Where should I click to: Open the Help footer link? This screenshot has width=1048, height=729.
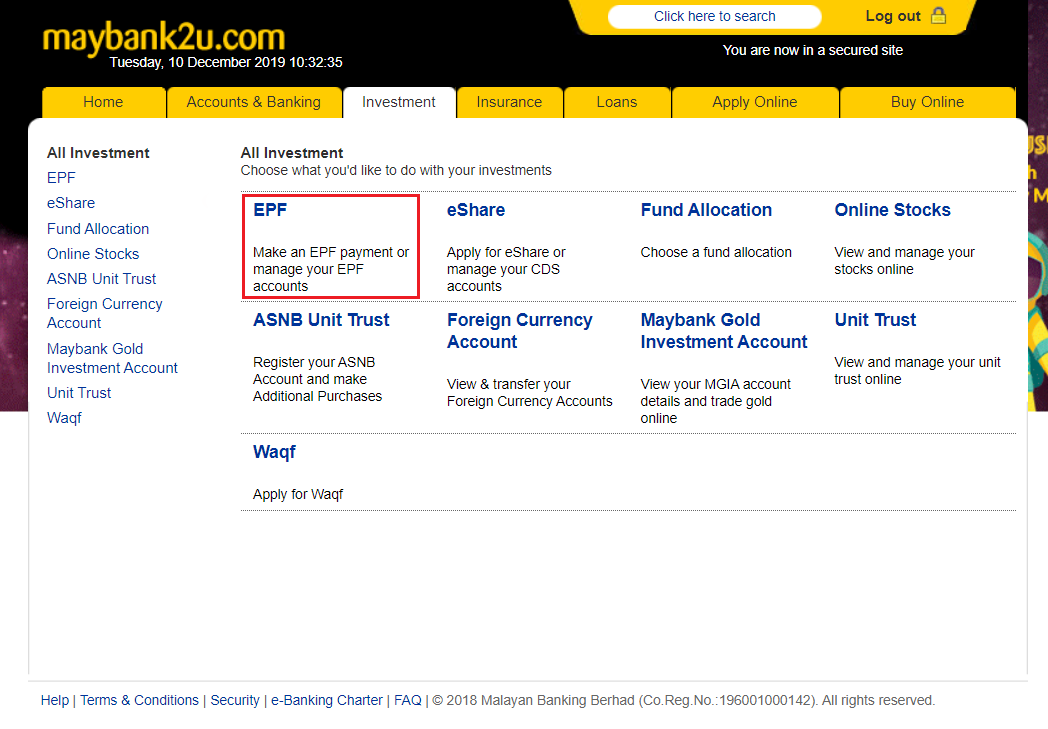[55, 700]
